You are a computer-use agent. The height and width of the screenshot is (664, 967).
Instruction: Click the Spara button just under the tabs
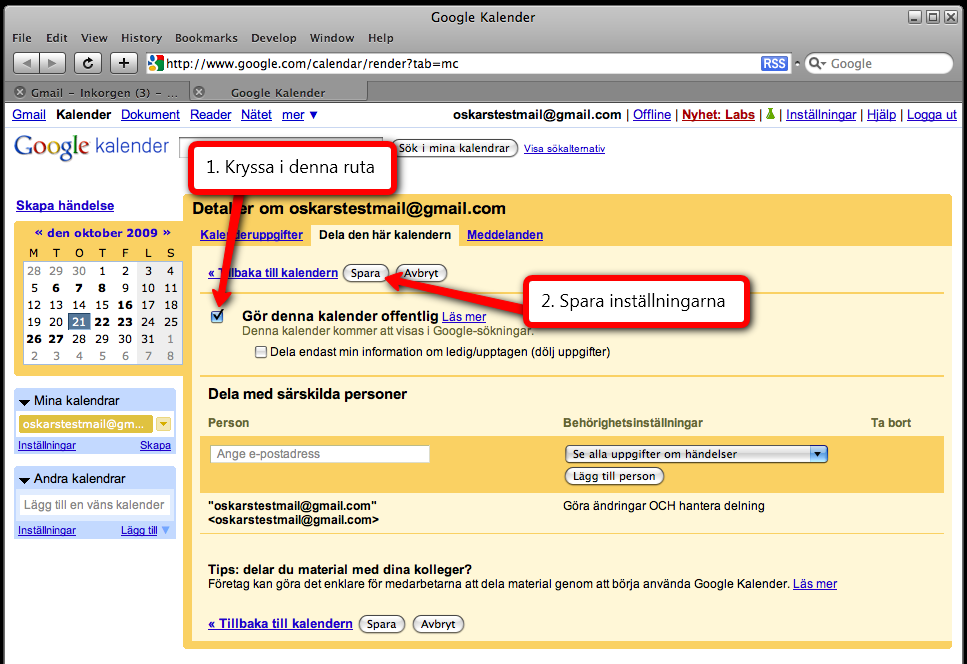pos(366,273)
